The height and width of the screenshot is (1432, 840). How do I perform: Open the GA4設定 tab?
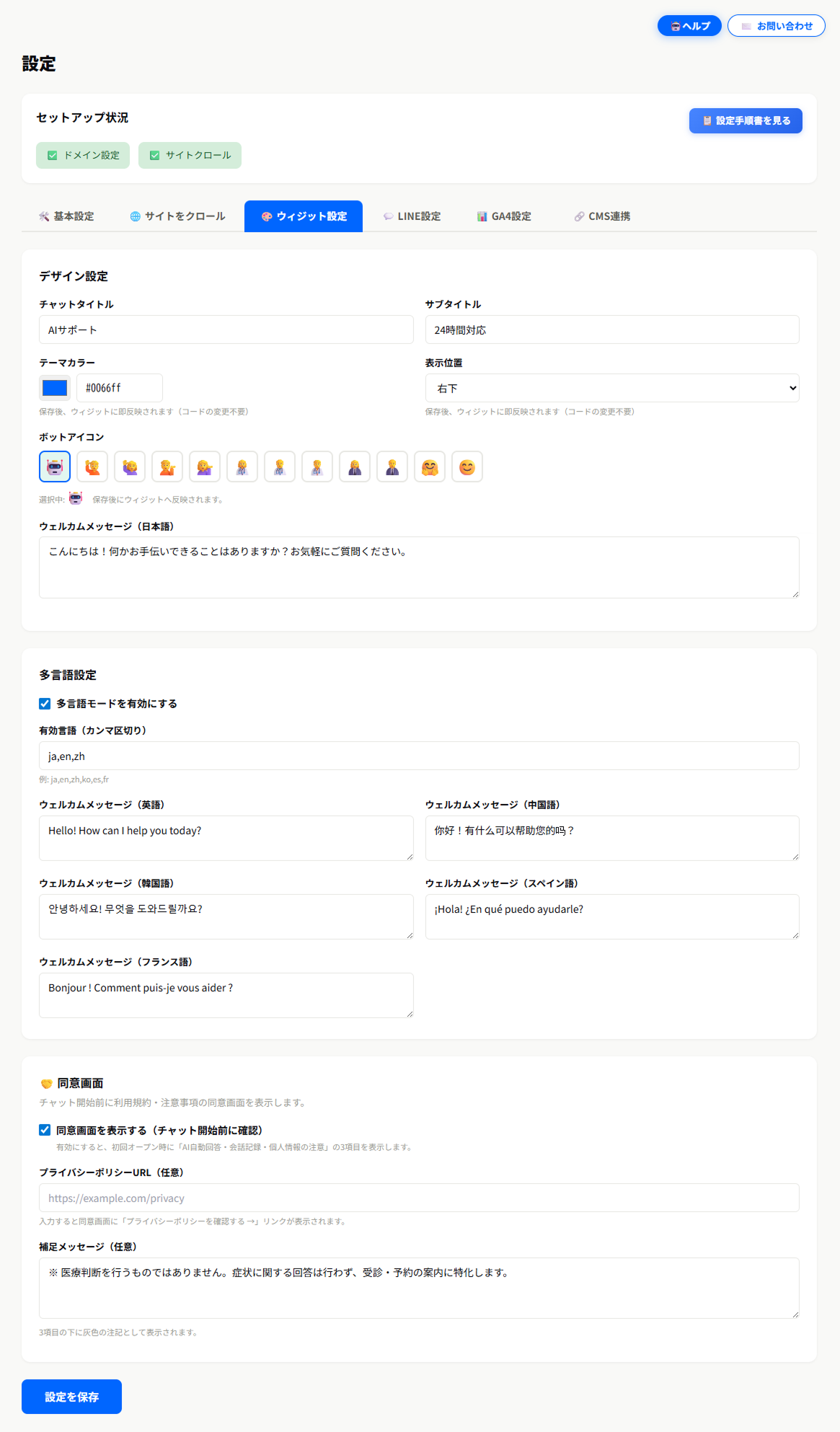pos(504,216)
